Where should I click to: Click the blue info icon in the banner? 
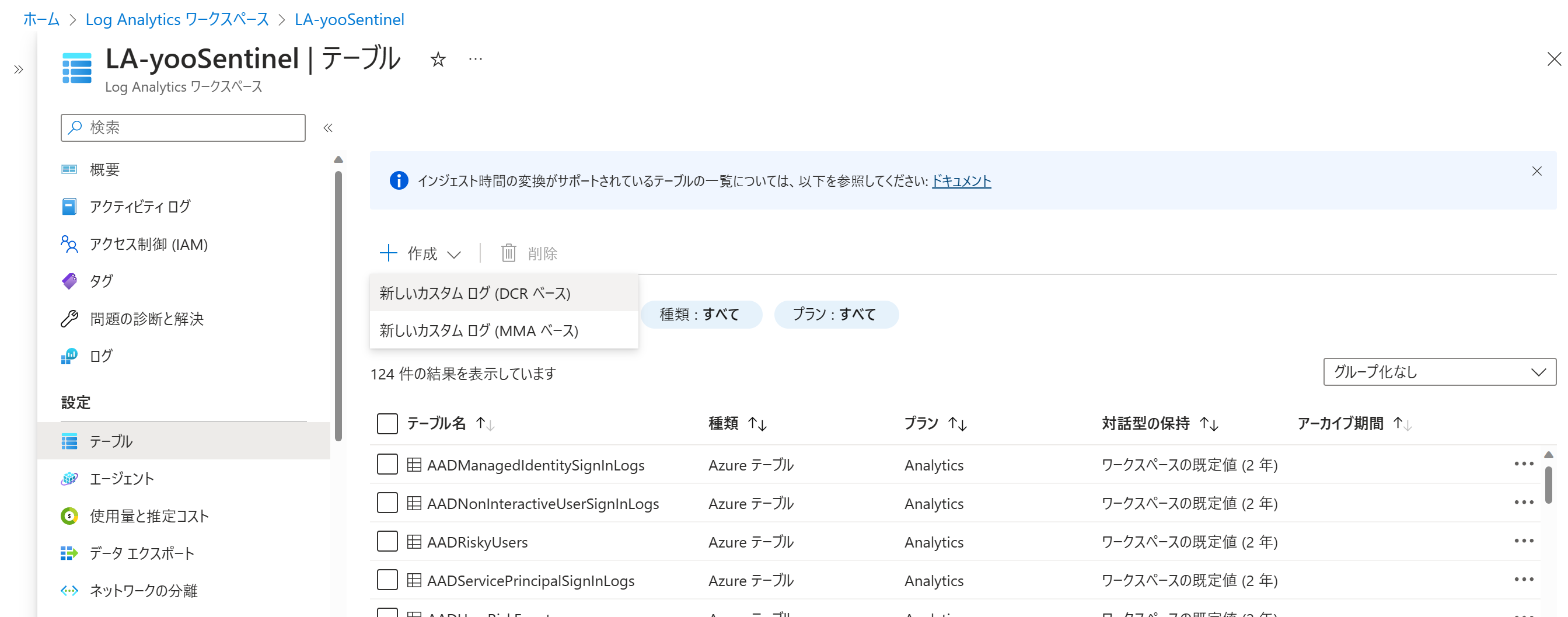click(x=399, y=180)
